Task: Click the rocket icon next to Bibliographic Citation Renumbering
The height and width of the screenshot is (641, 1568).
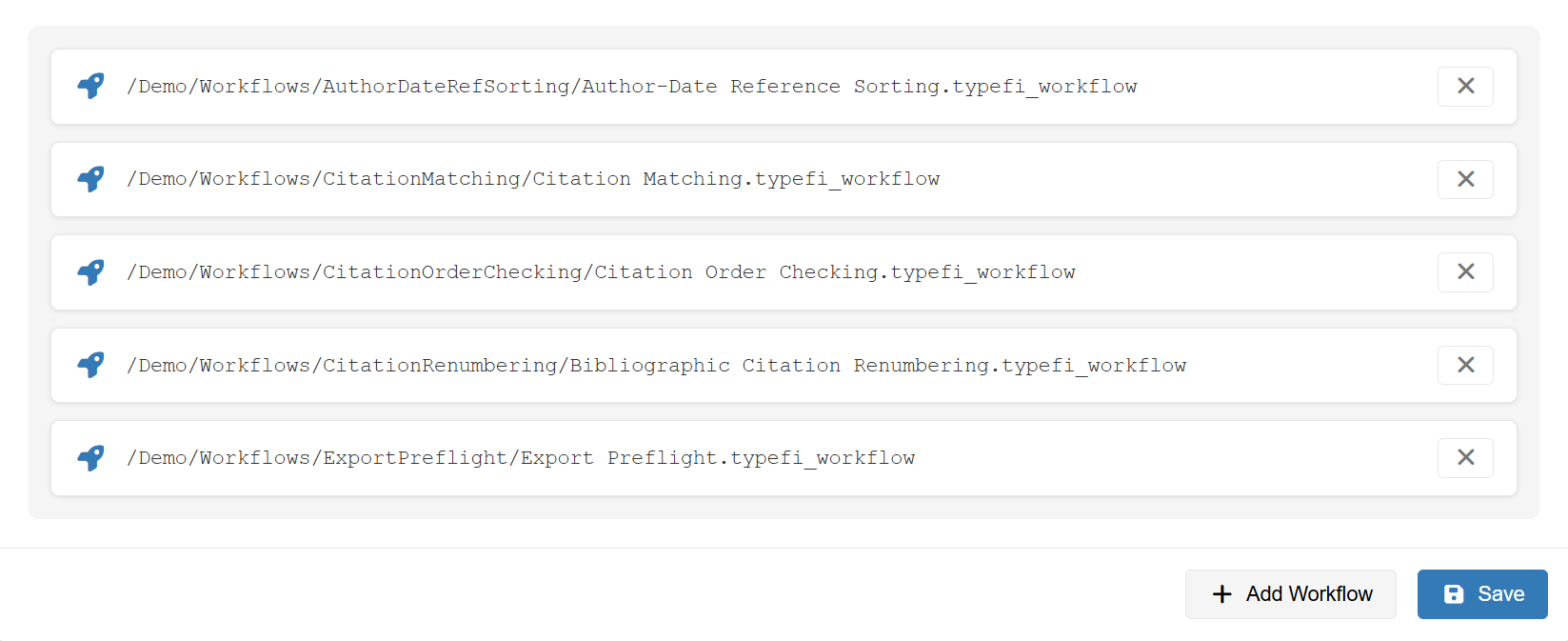Action: pyautogui.click(x=90, y=365)
